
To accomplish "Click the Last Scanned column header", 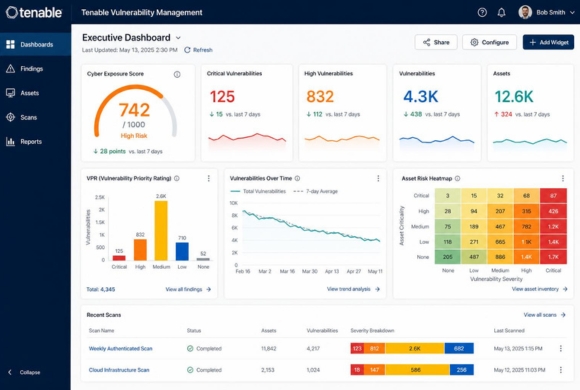I will (509, 331).
